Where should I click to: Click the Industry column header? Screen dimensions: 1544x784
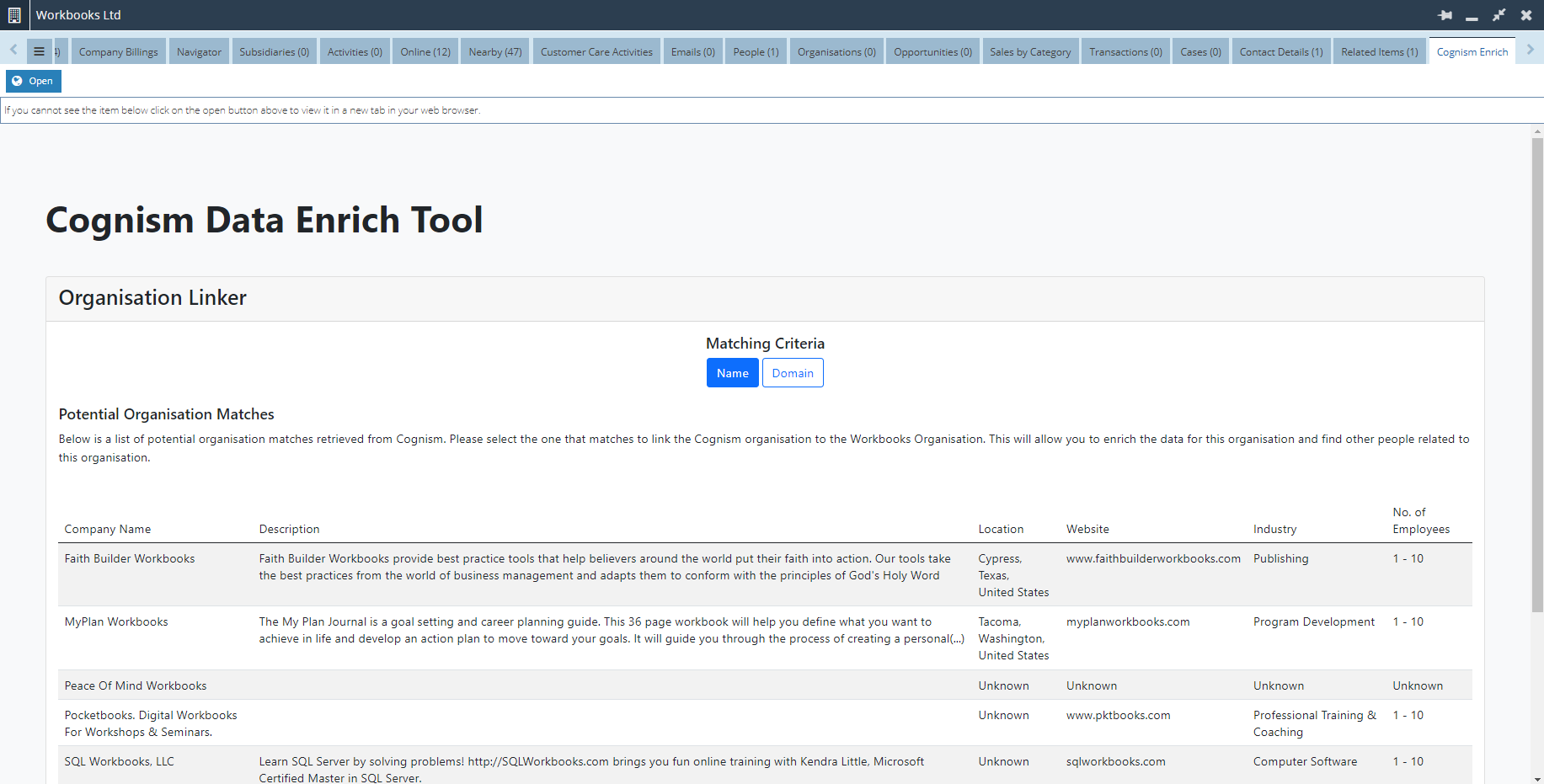1274,529
